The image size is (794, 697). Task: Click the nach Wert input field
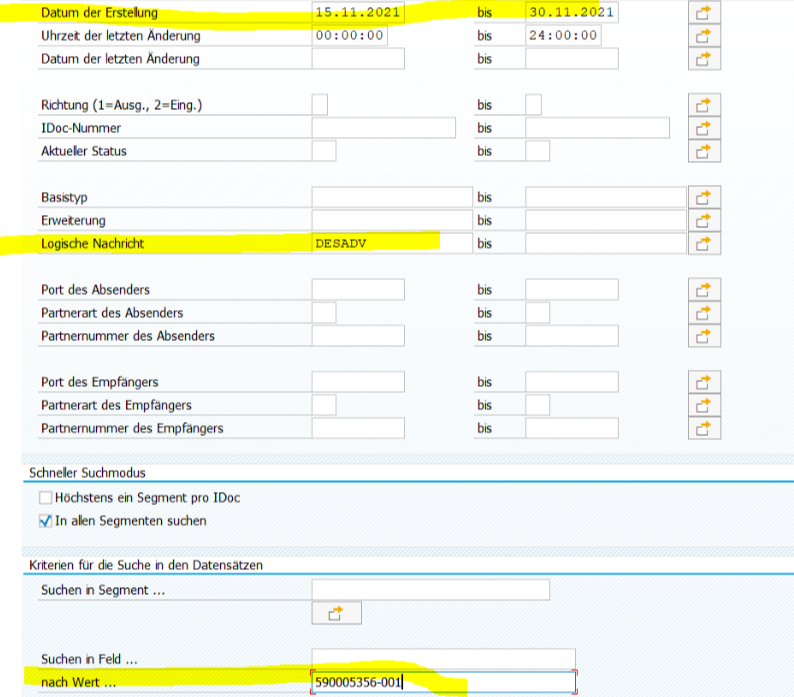click(x=443, y=682)
